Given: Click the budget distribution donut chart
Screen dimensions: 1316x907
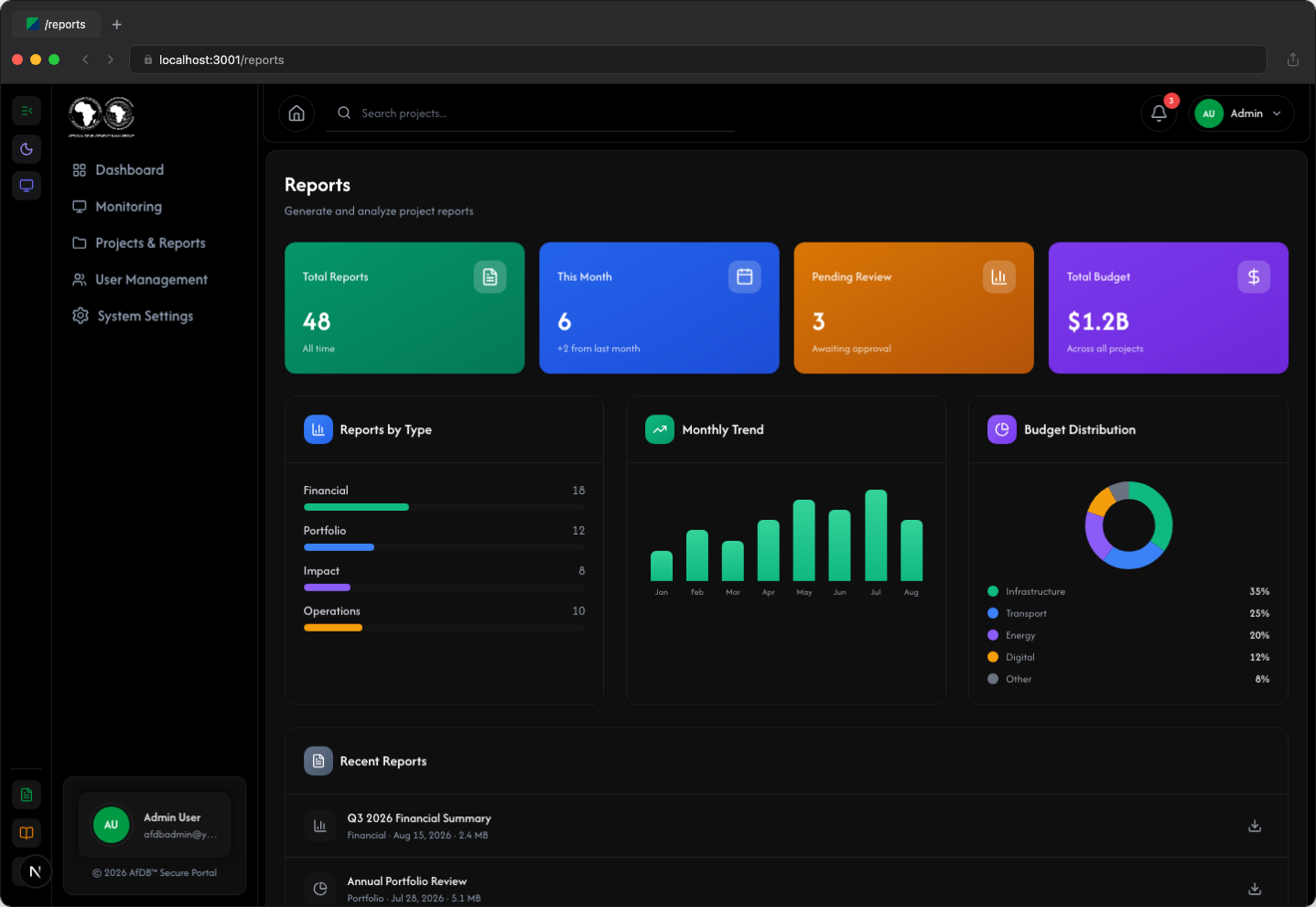Looking at the screenshot, I should tap(1128, 525).
